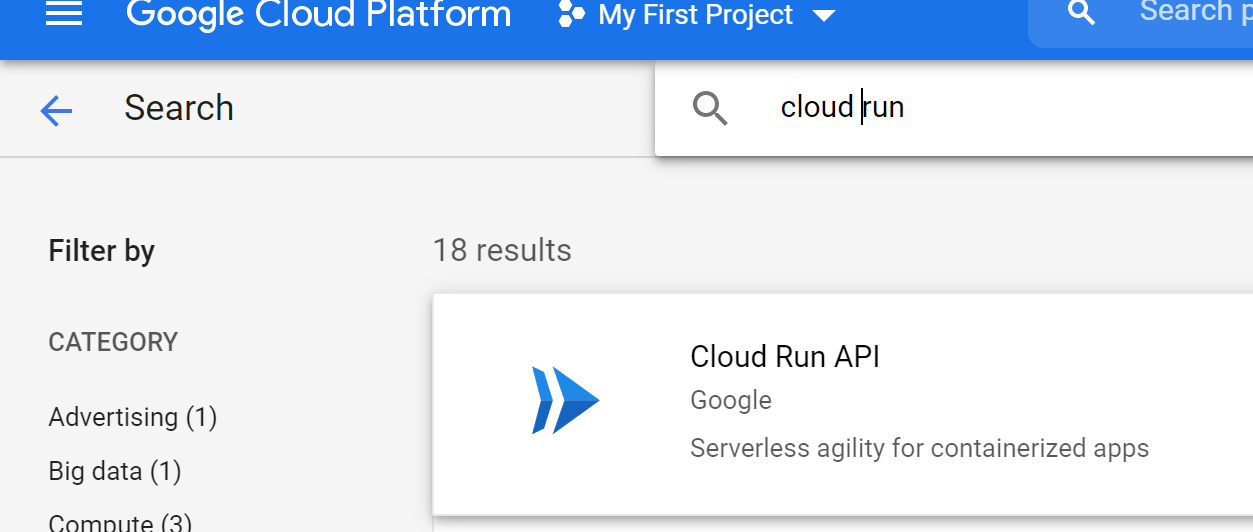Open the Cloud Run API result card
The image size is (1253, 532).
(x=842, y=404)
